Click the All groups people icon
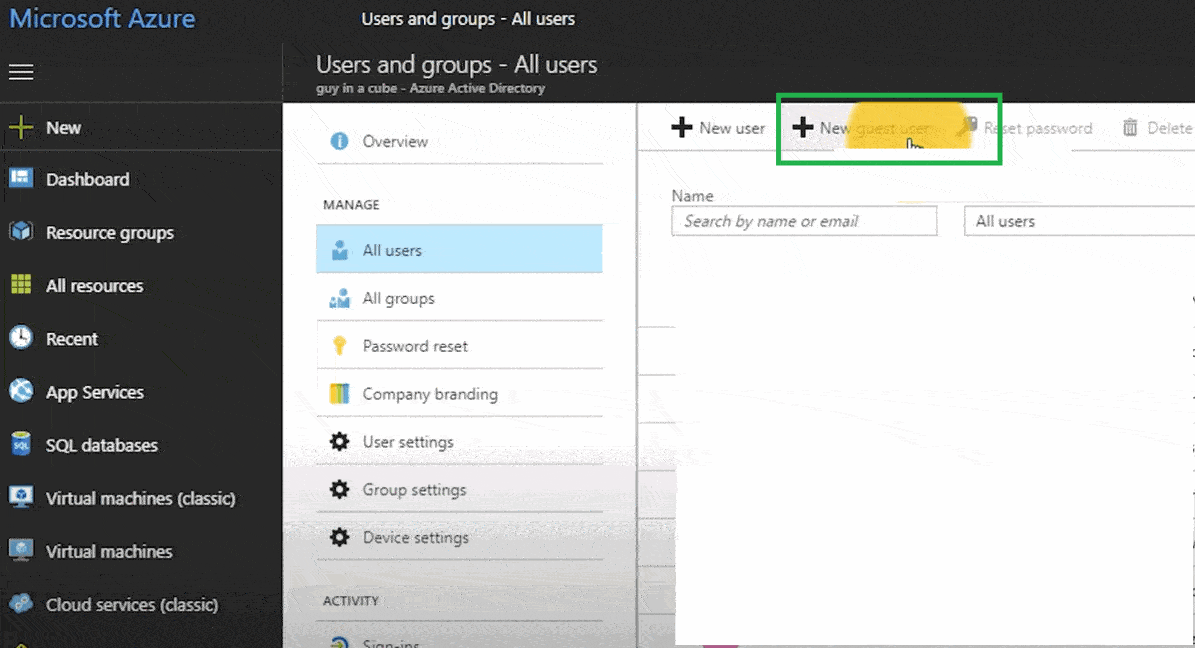The width and height of the screenshot is (1195, 648). [339, 298]
